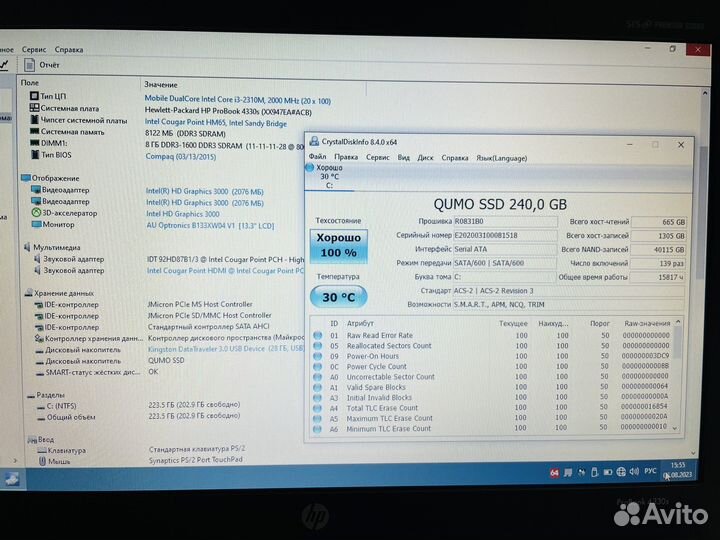Click the status icon of Reallocated Sectors Count
The width and height of the screenshot is (720, 540).
(x=317, y=345)
